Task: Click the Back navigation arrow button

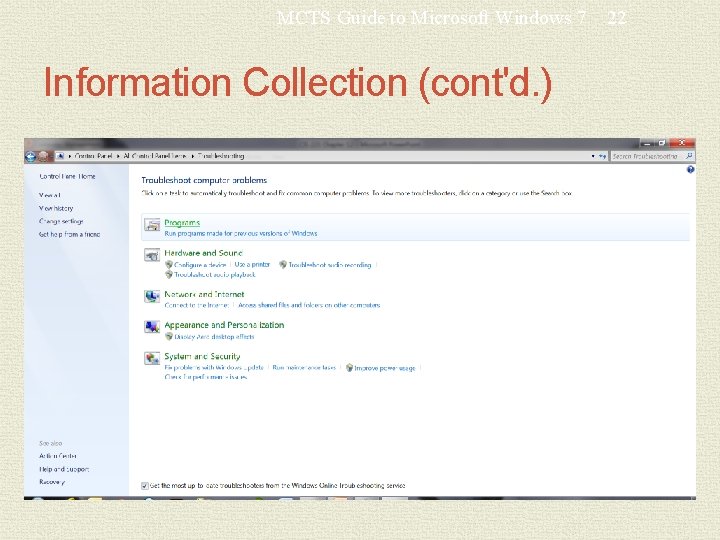Action: [x=30, y=157]
